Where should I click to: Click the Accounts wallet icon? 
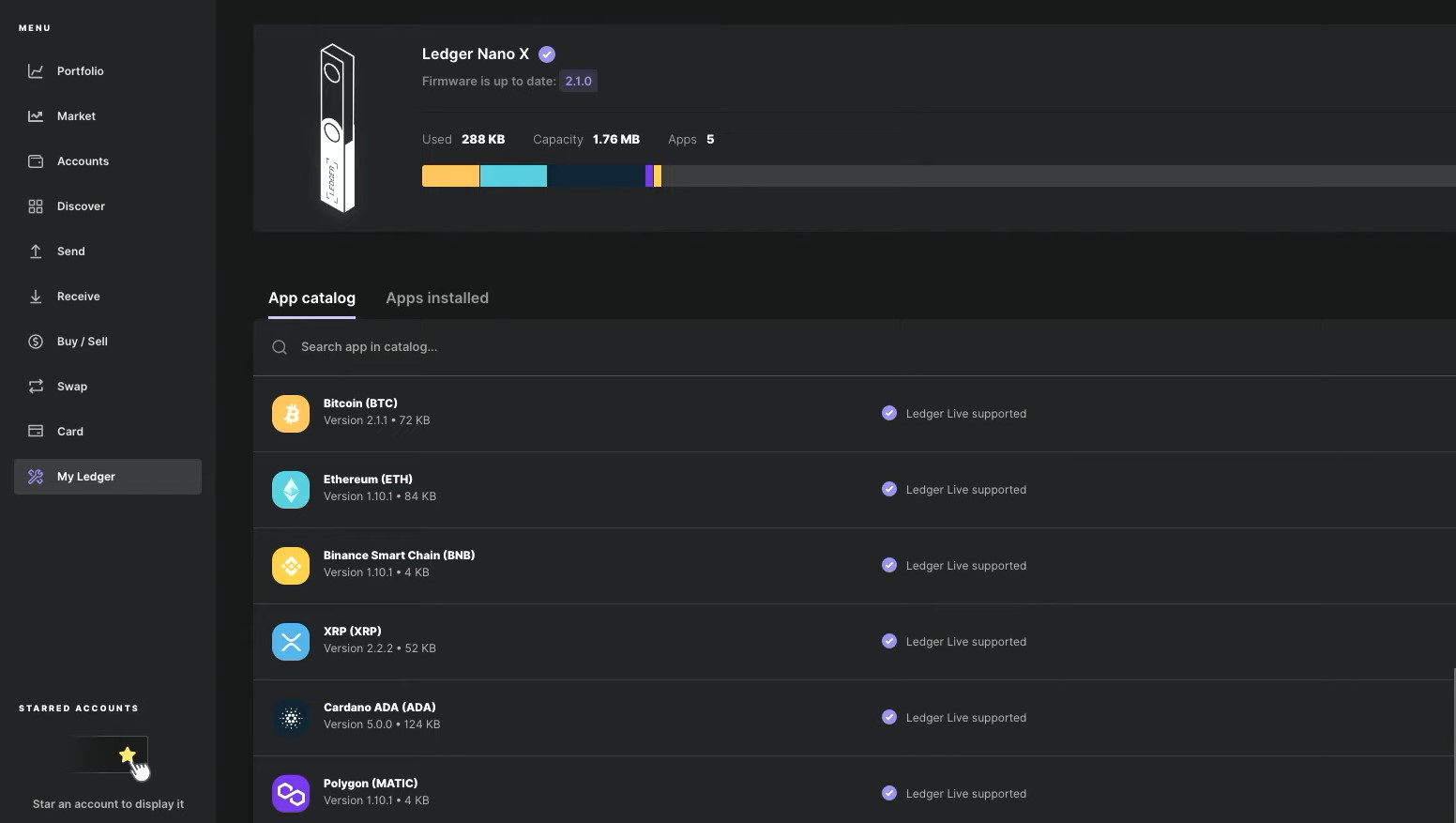(36, 161)
